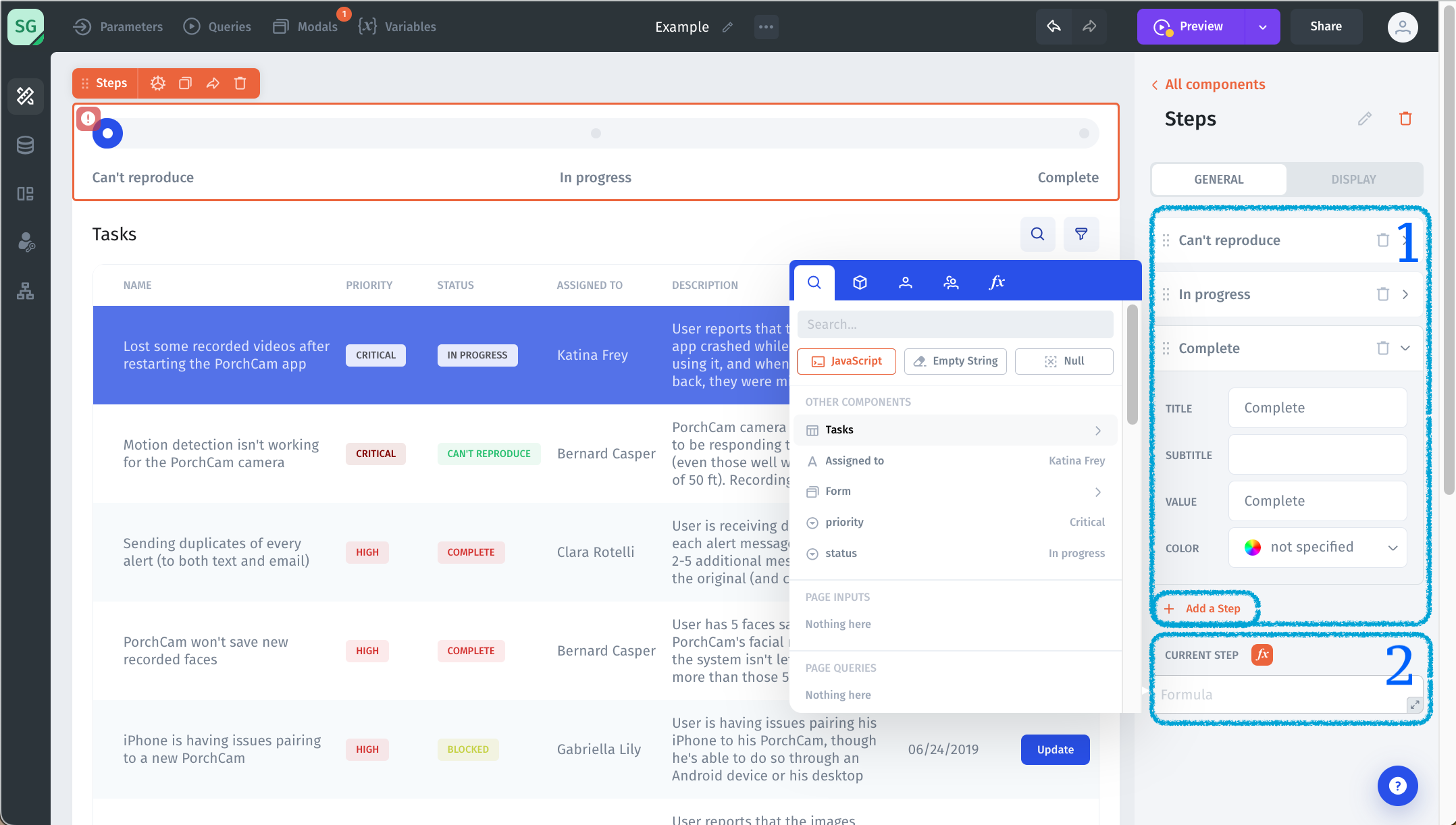The width and height of the screenshot is (1456, 825).
Task: Duplicate the Steps component with copy icon
Action: (x=185, y=83)
